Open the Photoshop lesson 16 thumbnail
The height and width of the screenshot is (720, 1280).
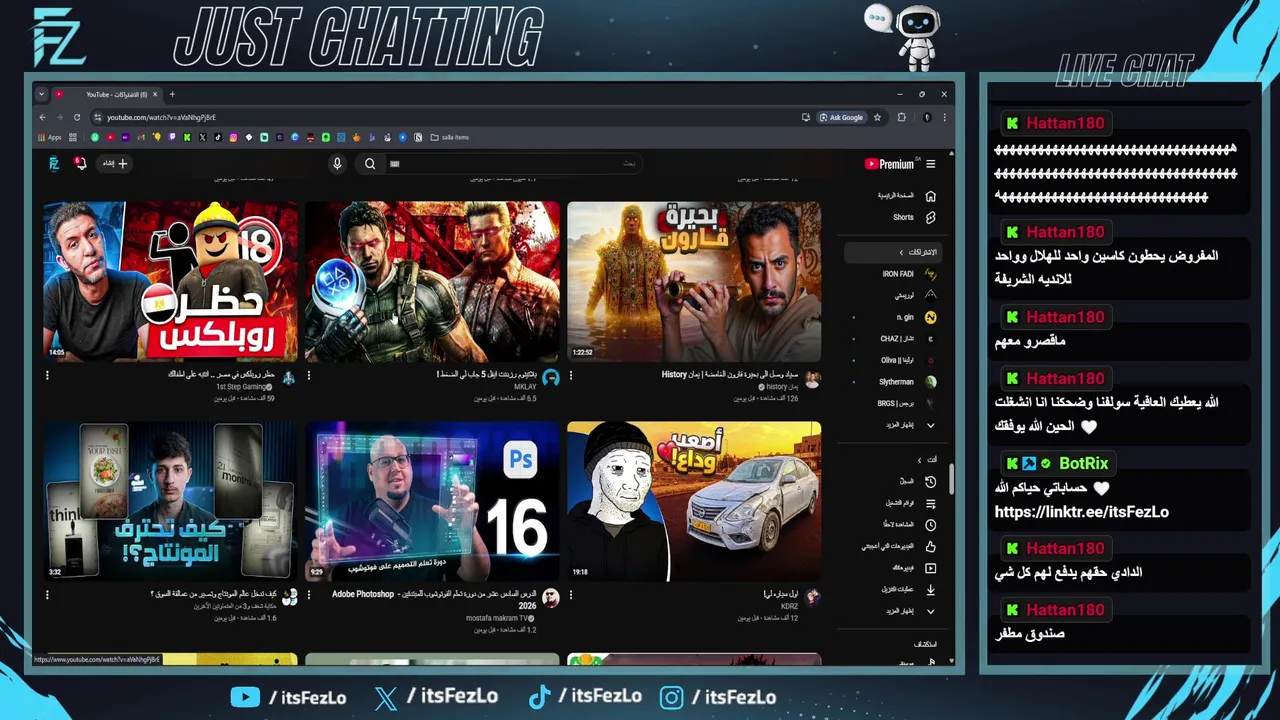(432, 501)
